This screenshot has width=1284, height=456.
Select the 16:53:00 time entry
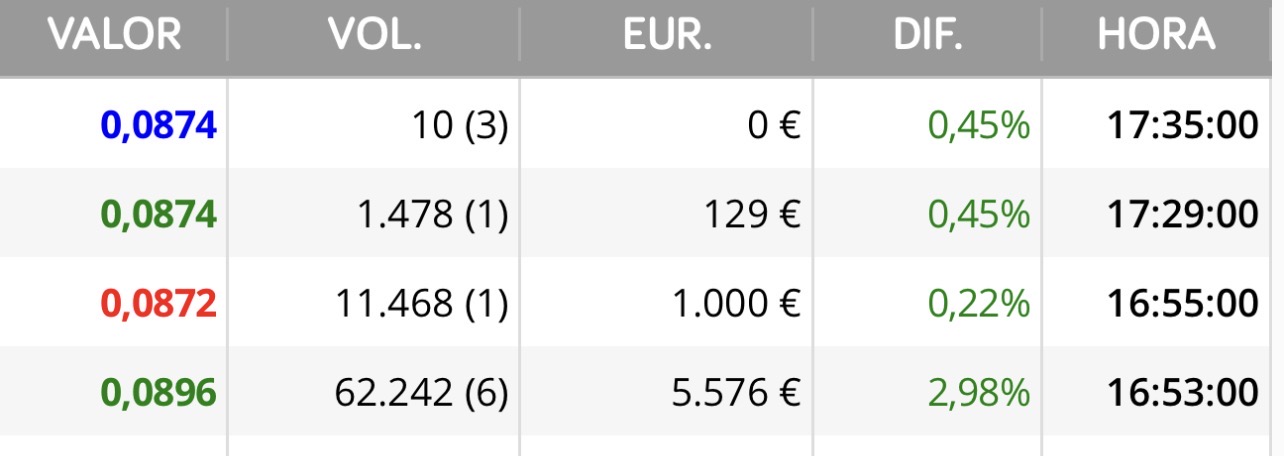[x=1182, y=392]
